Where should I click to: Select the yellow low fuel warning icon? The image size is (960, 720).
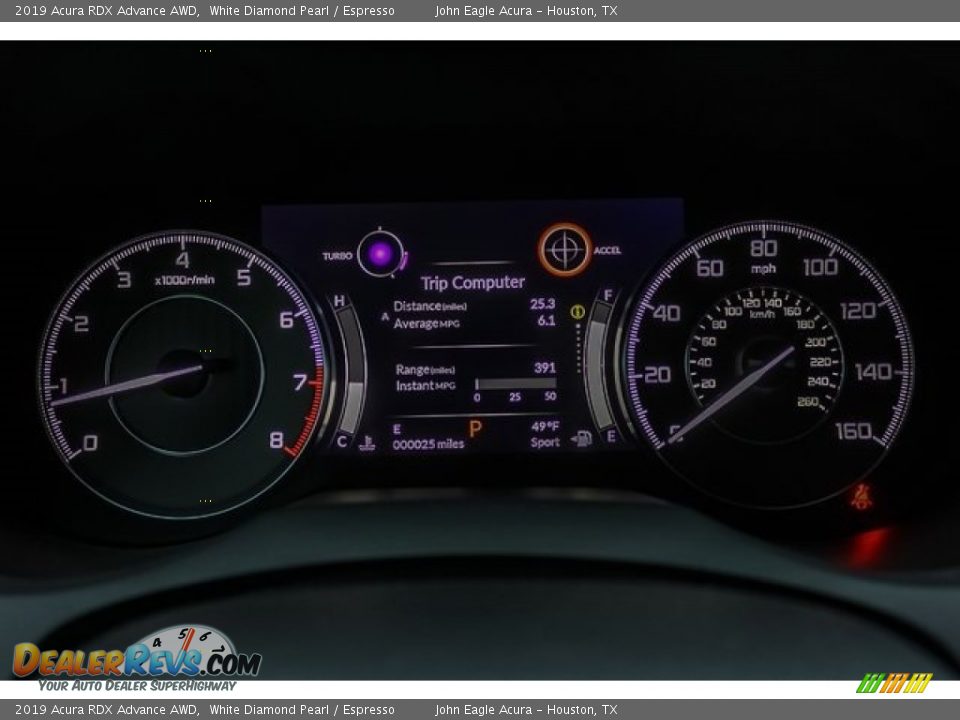(578, 311)
